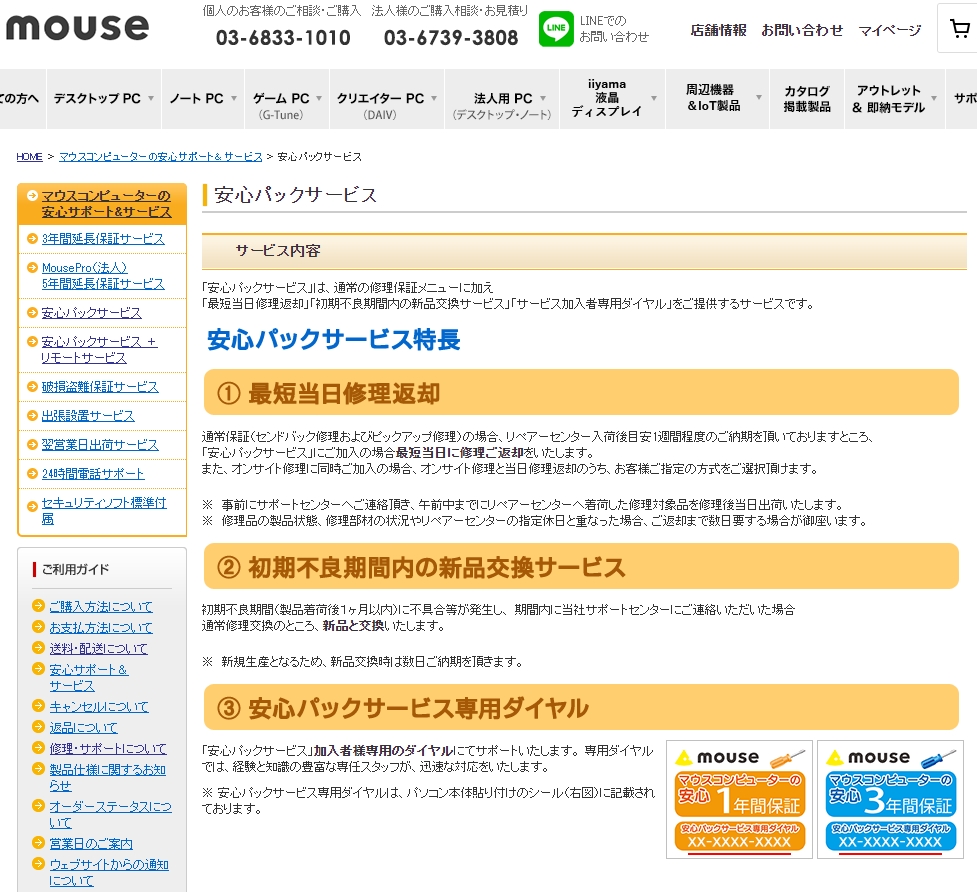The height and width of the screenshot is (892, 977).
Task: Open the 返品について guide link
Action: tap(83, 727)
